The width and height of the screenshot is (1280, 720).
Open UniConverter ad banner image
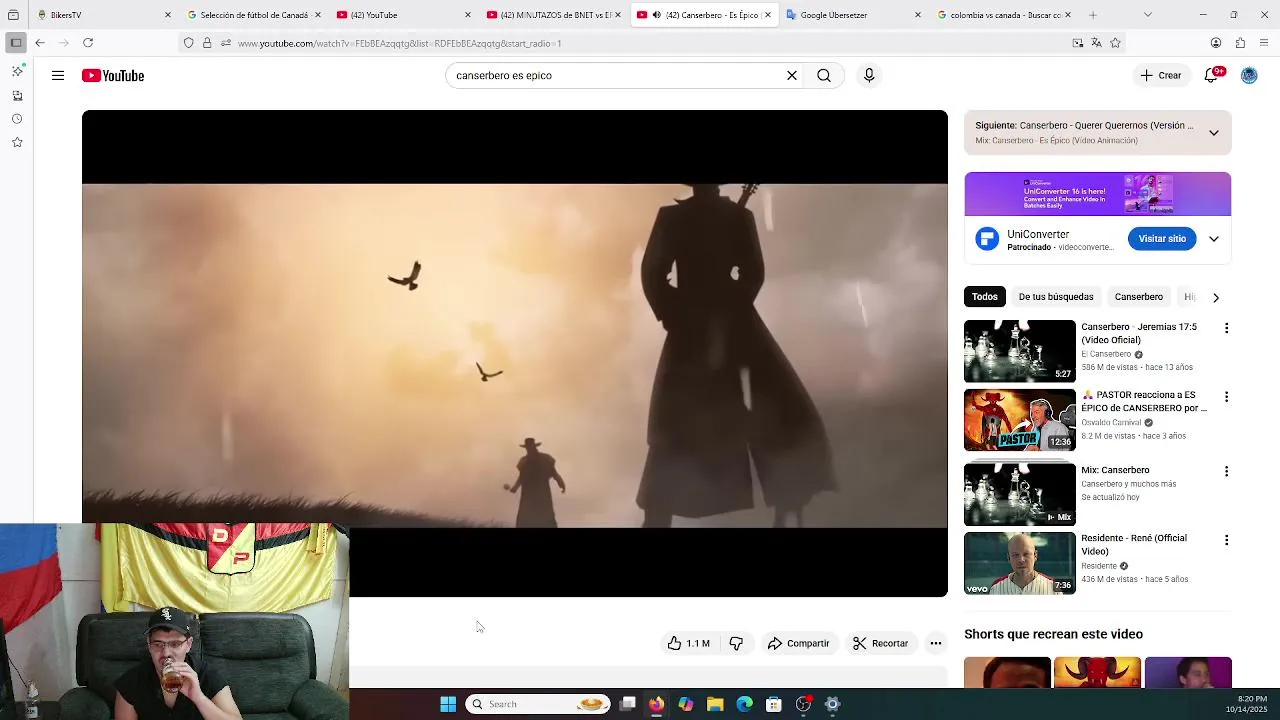[1098, 193]
